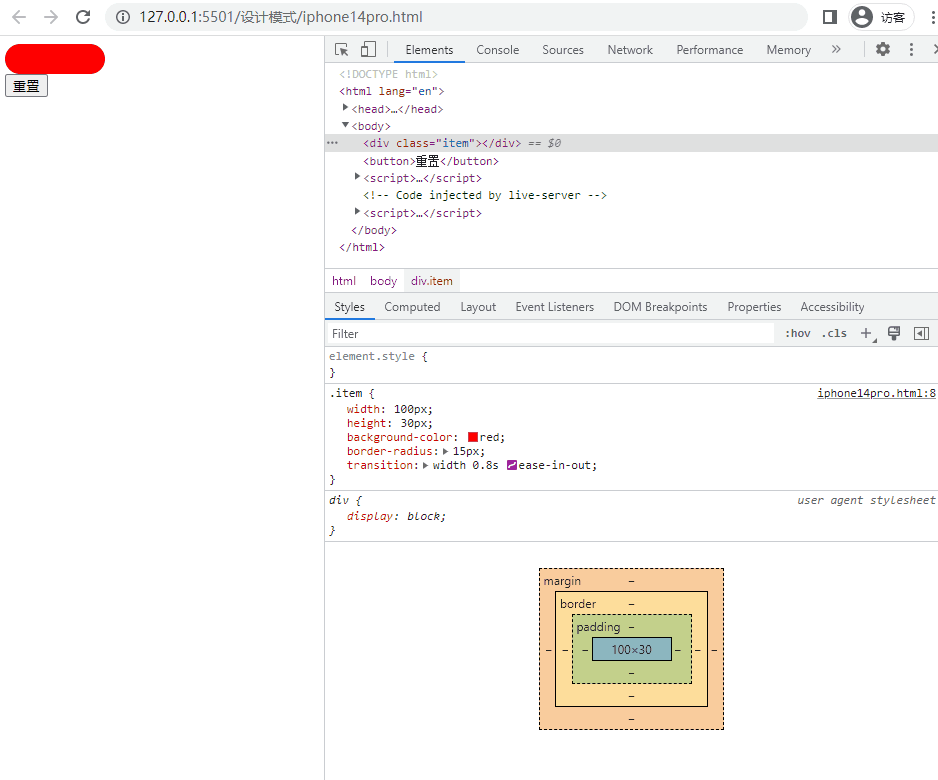
Task: Expand the transition shorthand triangle
Action: (425, 465)
